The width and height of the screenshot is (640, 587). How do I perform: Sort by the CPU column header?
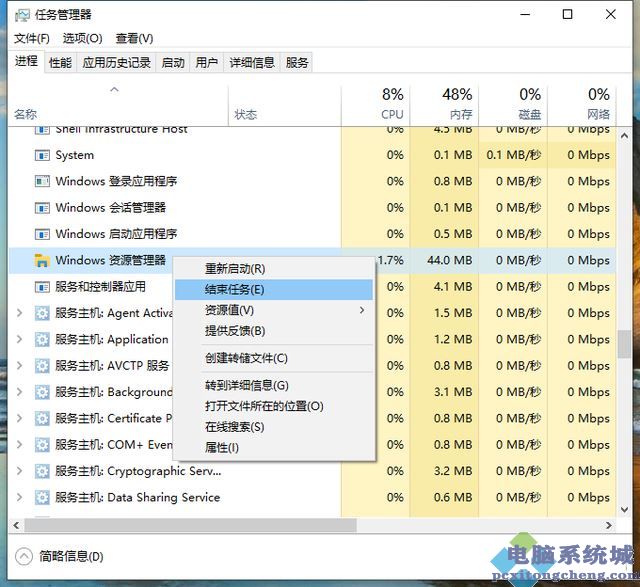[376, 105]
